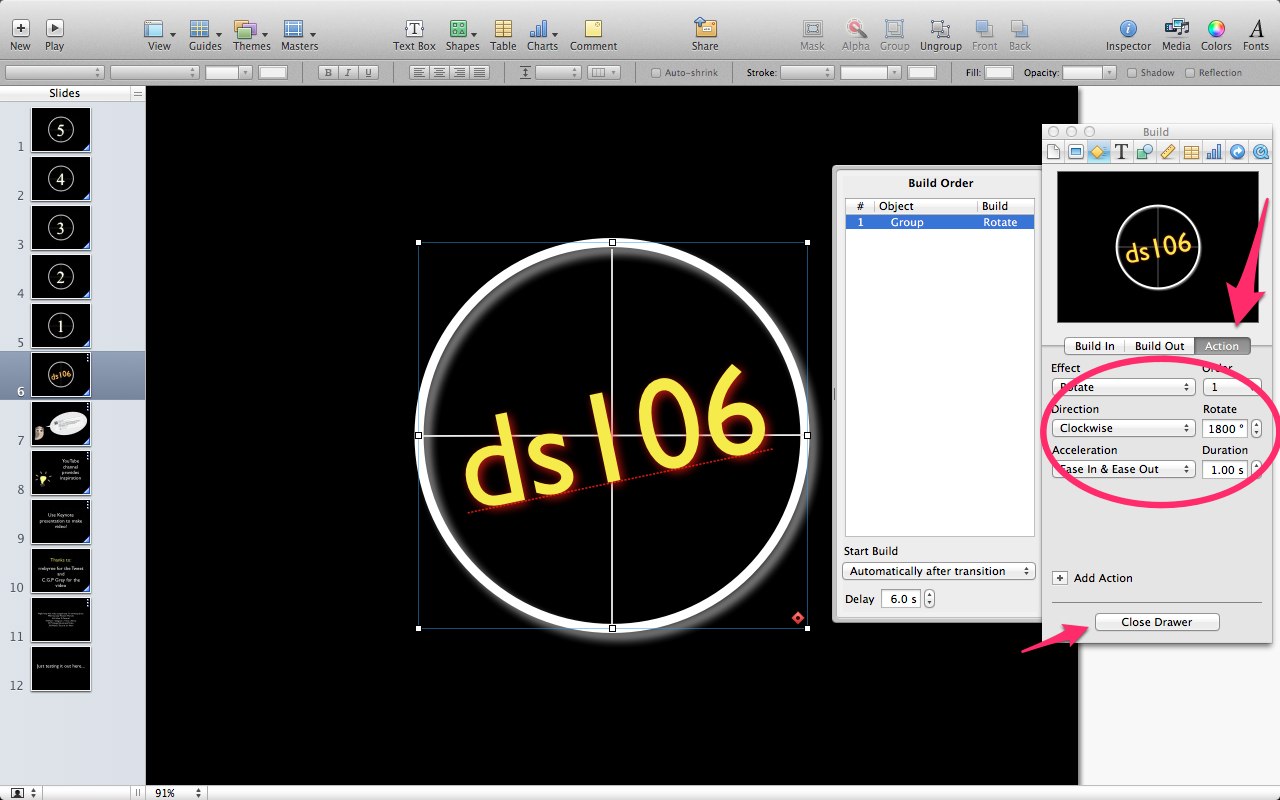Send object to Back
Viewport: 1280px width, 800px height.
1019,35
